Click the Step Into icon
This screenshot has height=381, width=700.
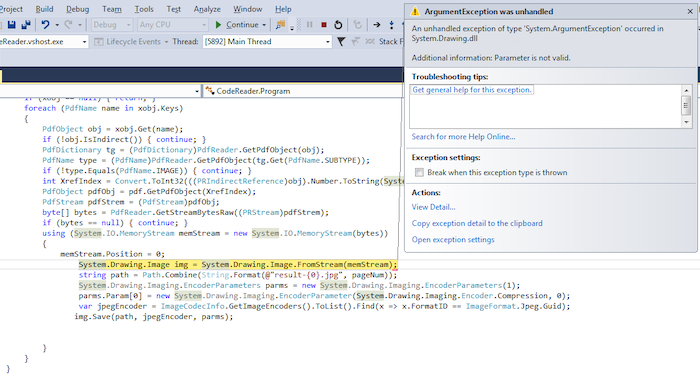[x=392, y=25]
